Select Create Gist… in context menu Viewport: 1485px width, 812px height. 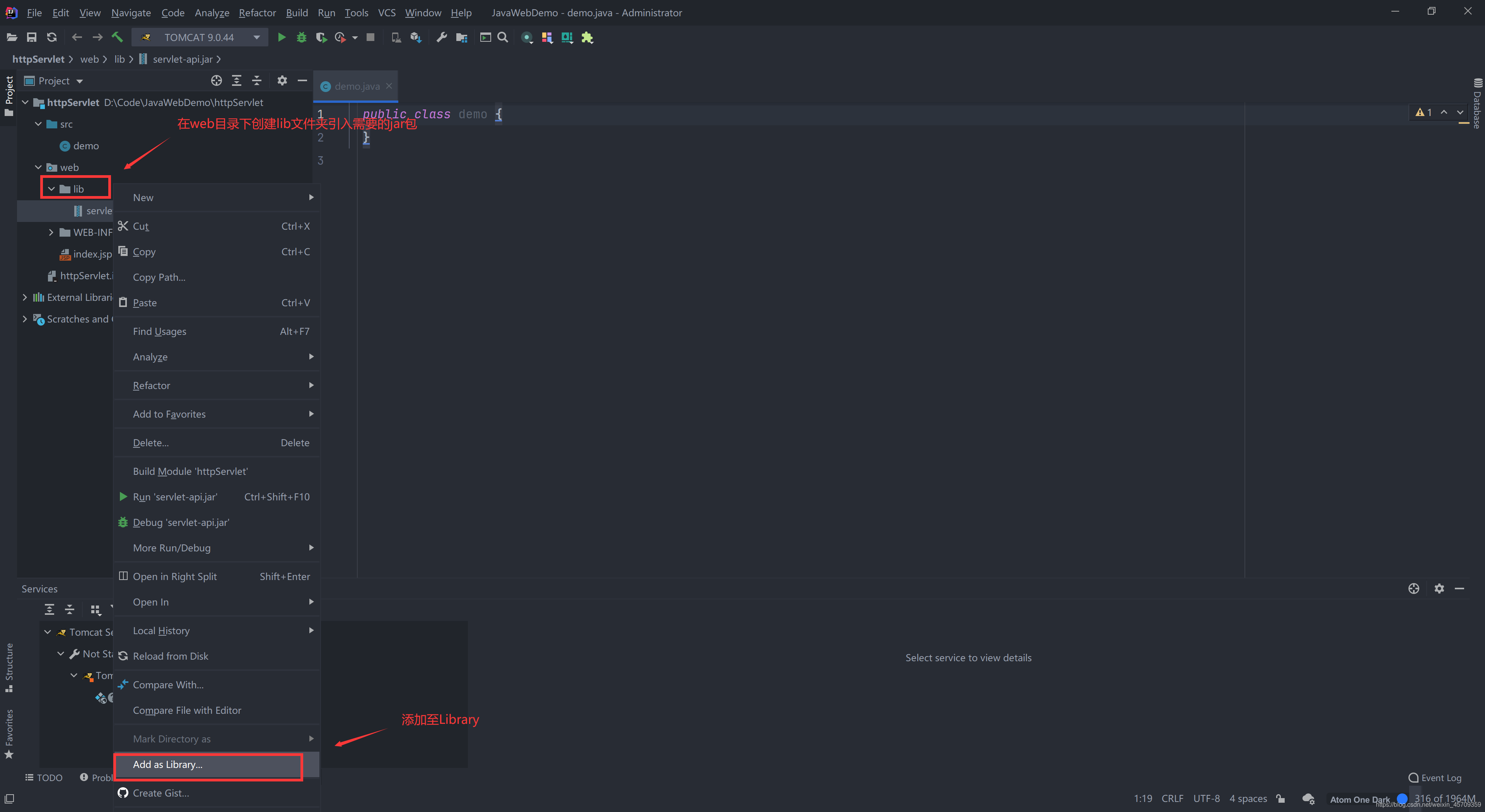pyautogui.click(x=217, y=793)
